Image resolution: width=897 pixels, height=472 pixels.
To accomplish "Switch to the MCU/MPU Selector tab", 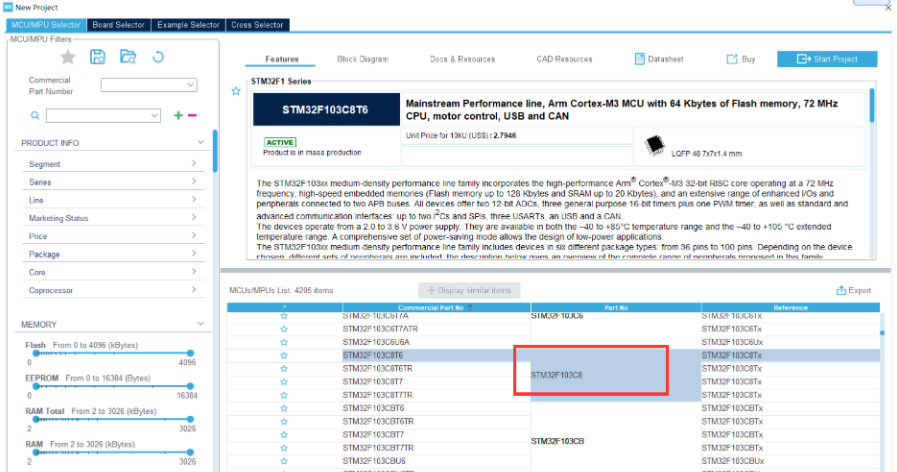I will 46,25.
